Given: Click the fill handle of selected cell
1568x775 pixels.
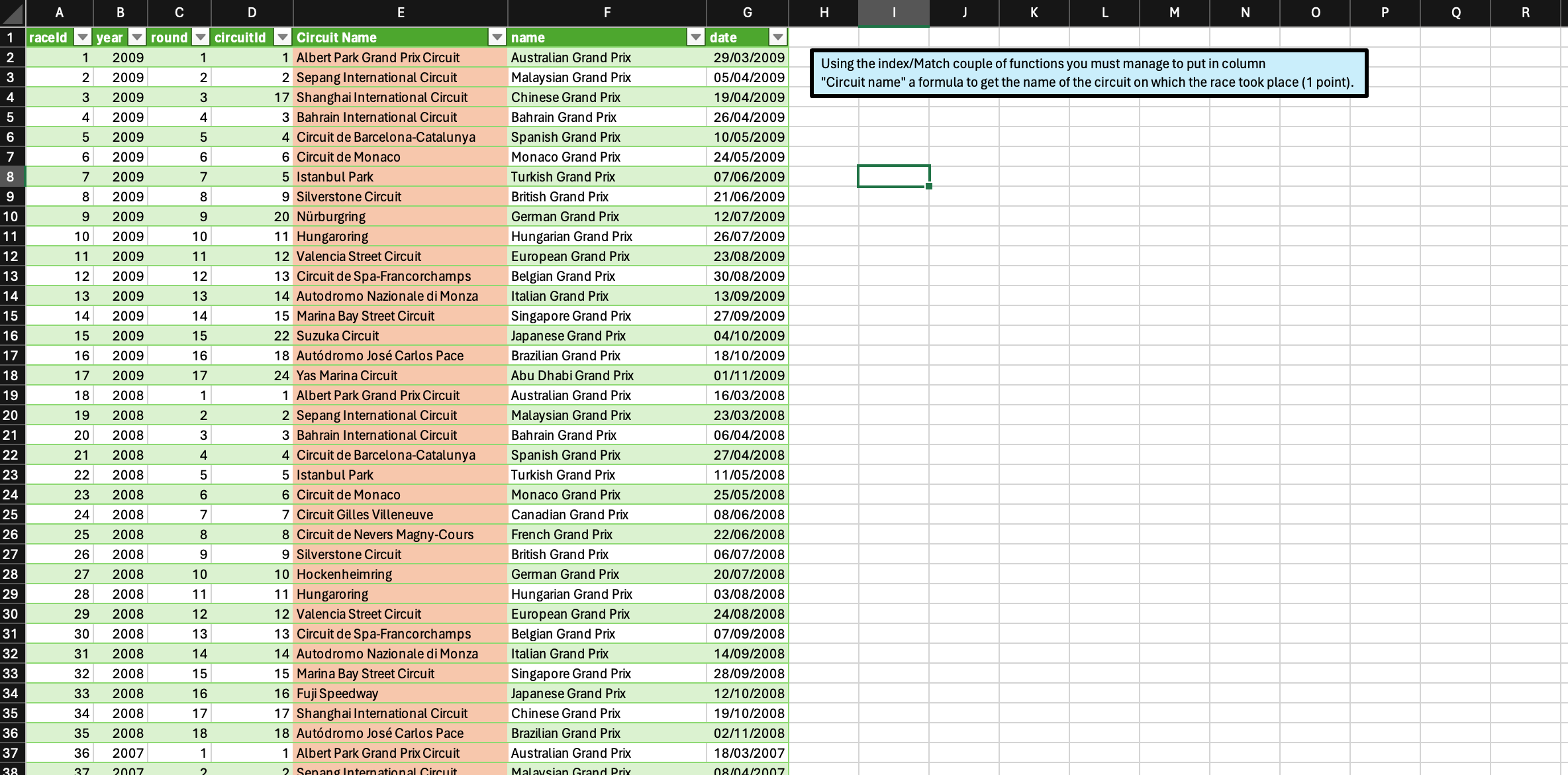Looking at the screenshot, I should (x=929, y=187).
